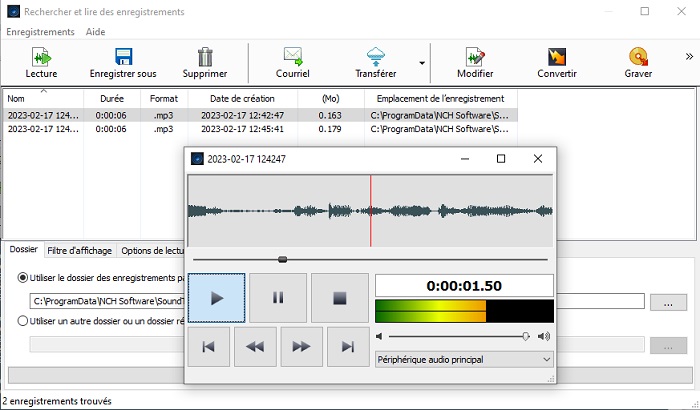Fast forward the recording
The height and width of the screenshot is (410, 700).
(301, 347)
